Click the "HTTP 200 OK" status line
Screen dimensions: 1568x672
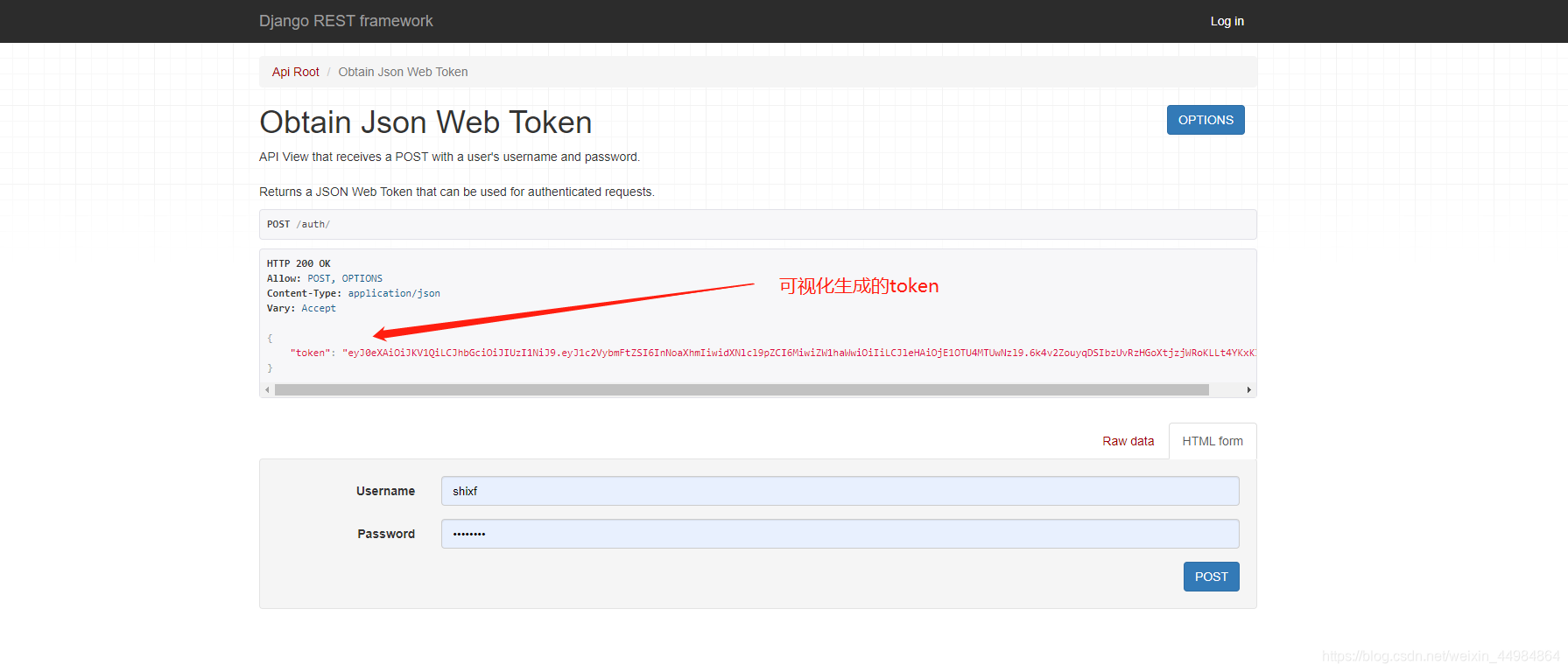[299, 263]
